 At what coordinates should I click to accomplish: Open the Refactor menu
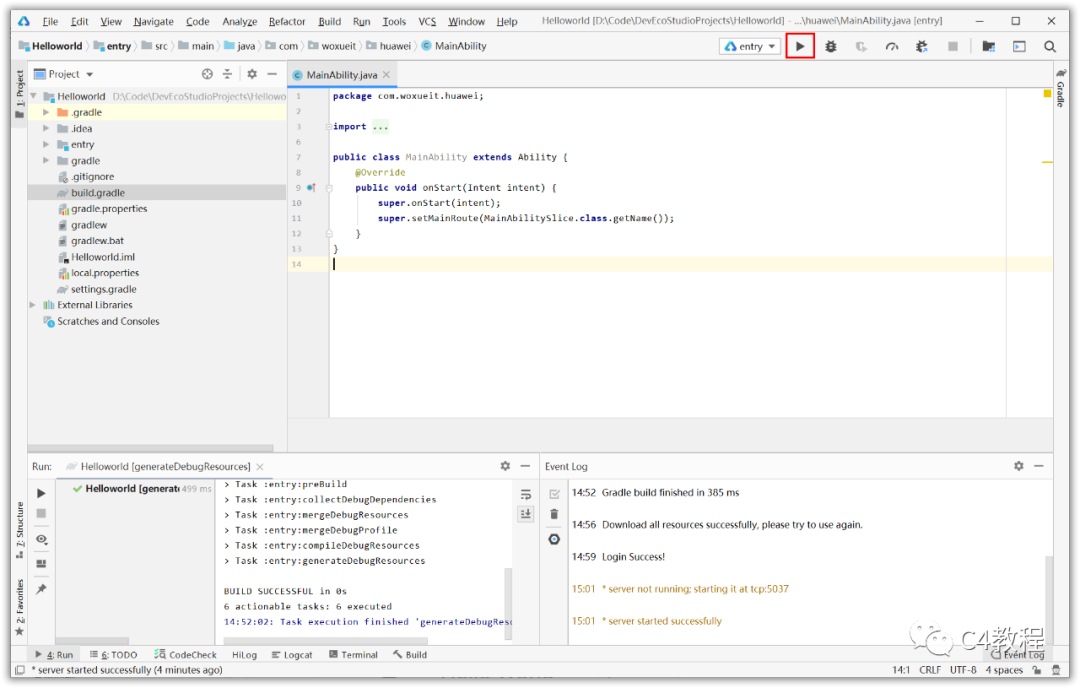coord(287,21)
